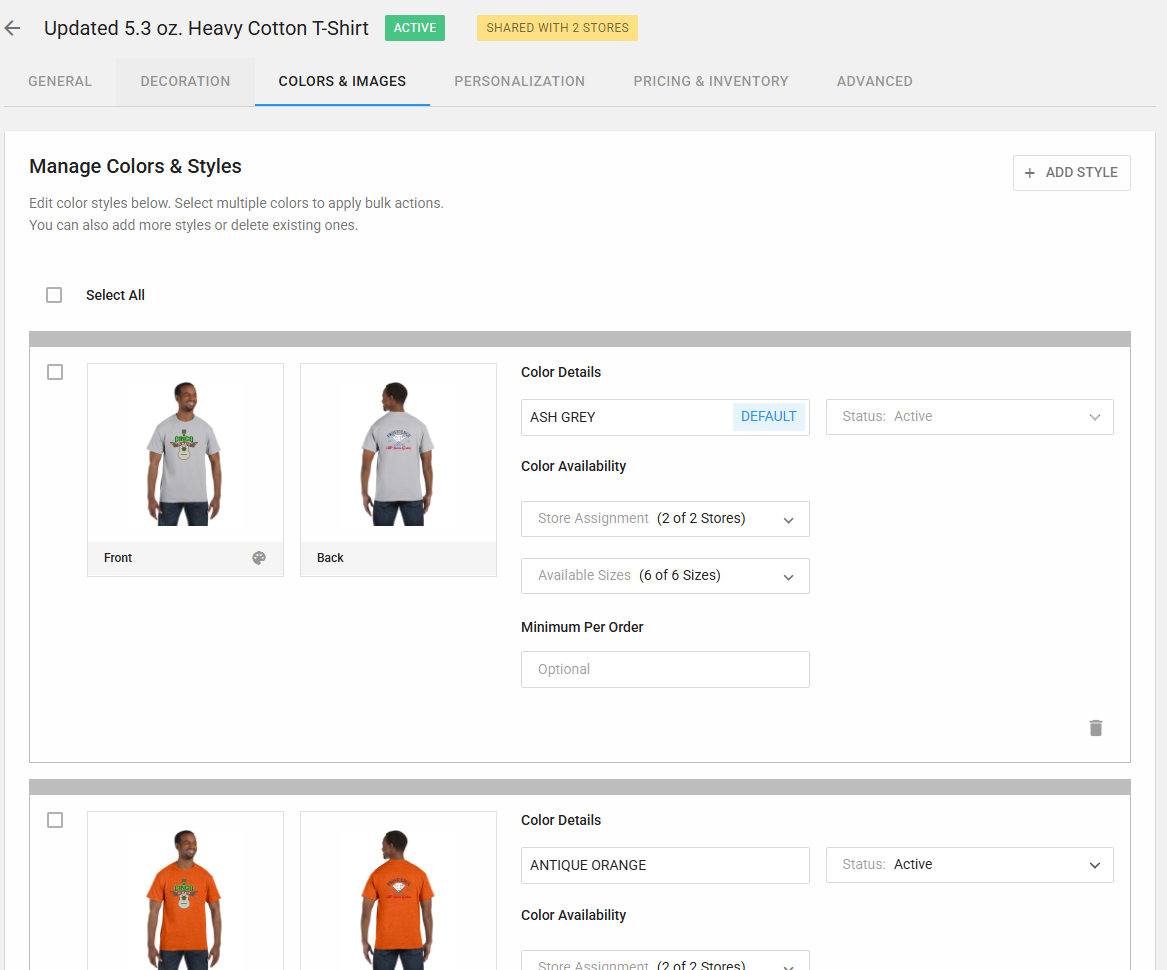The width and height of the screenshot is (1167, 970).
Task: Click the palette icon on Front image
Action: pos(259,558)
